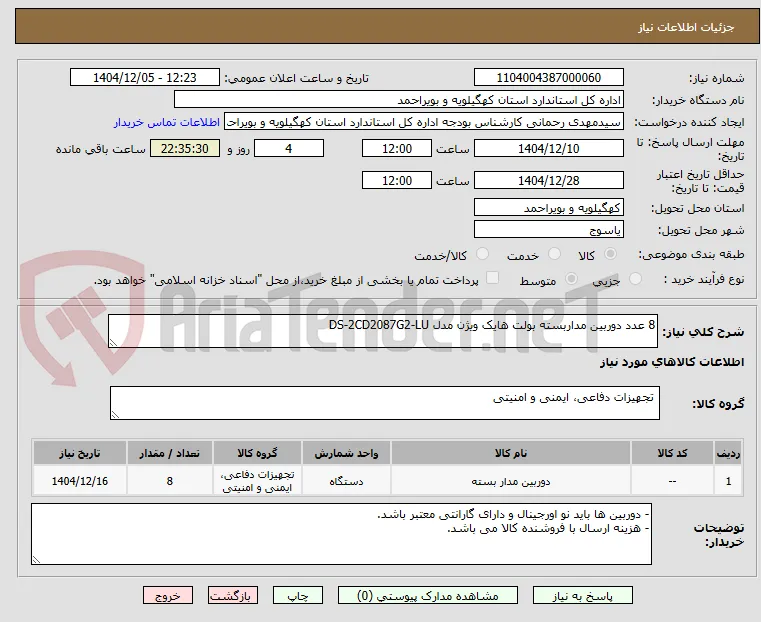Click the response deadline date 1404/12/10
The height and width of the screenshot is (622, 761).
(x=548, y=148)
